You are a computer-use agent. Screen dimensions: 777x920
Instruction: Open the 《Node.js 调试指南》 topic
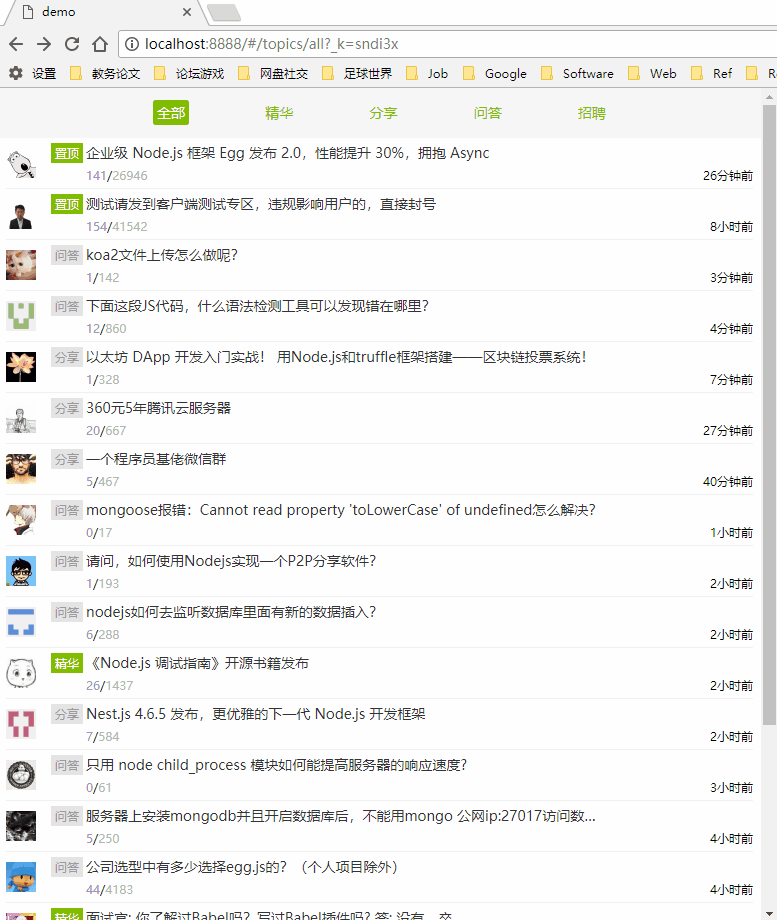click(197, 664)
